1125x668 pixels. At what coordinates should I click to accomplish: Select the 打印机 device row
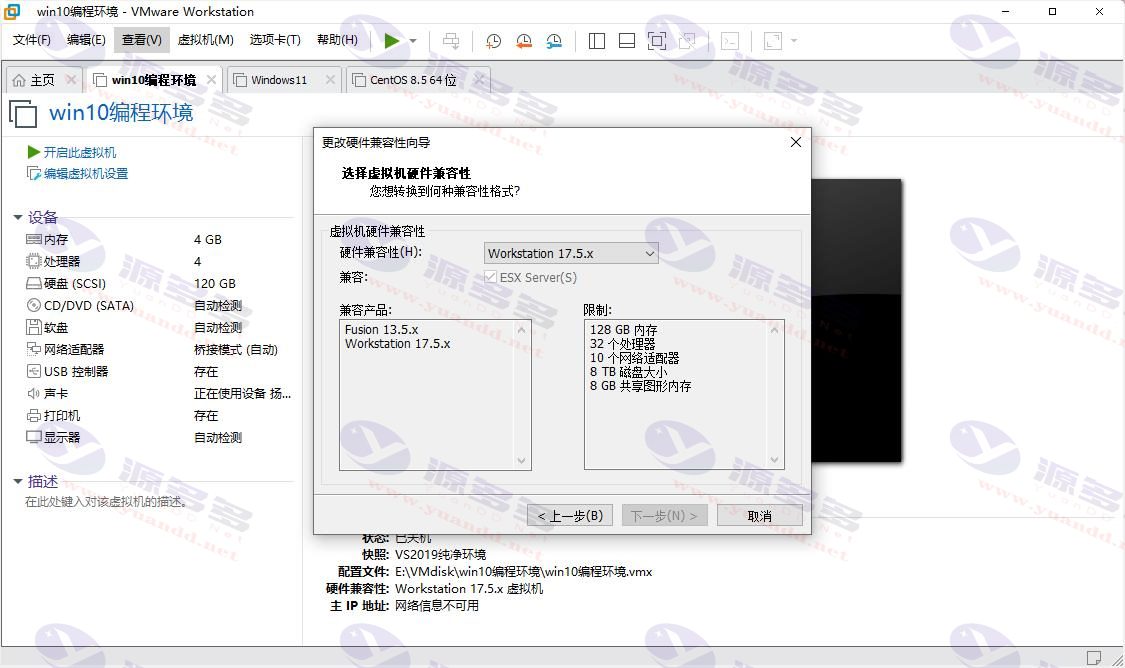pyautogui.click(x=159, y=415)
